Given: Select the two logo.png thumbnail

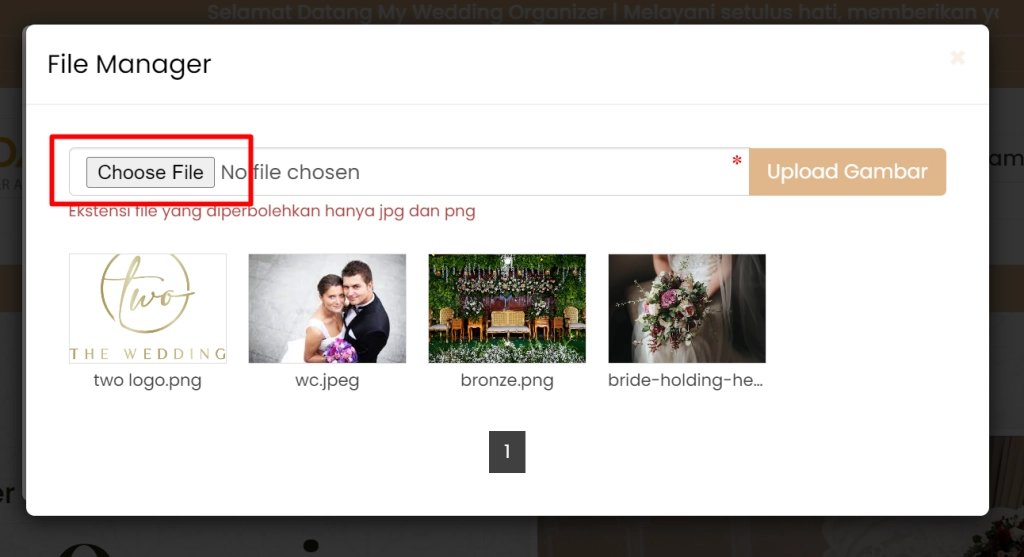Looking at the screenshot, I should click(148, 308).
